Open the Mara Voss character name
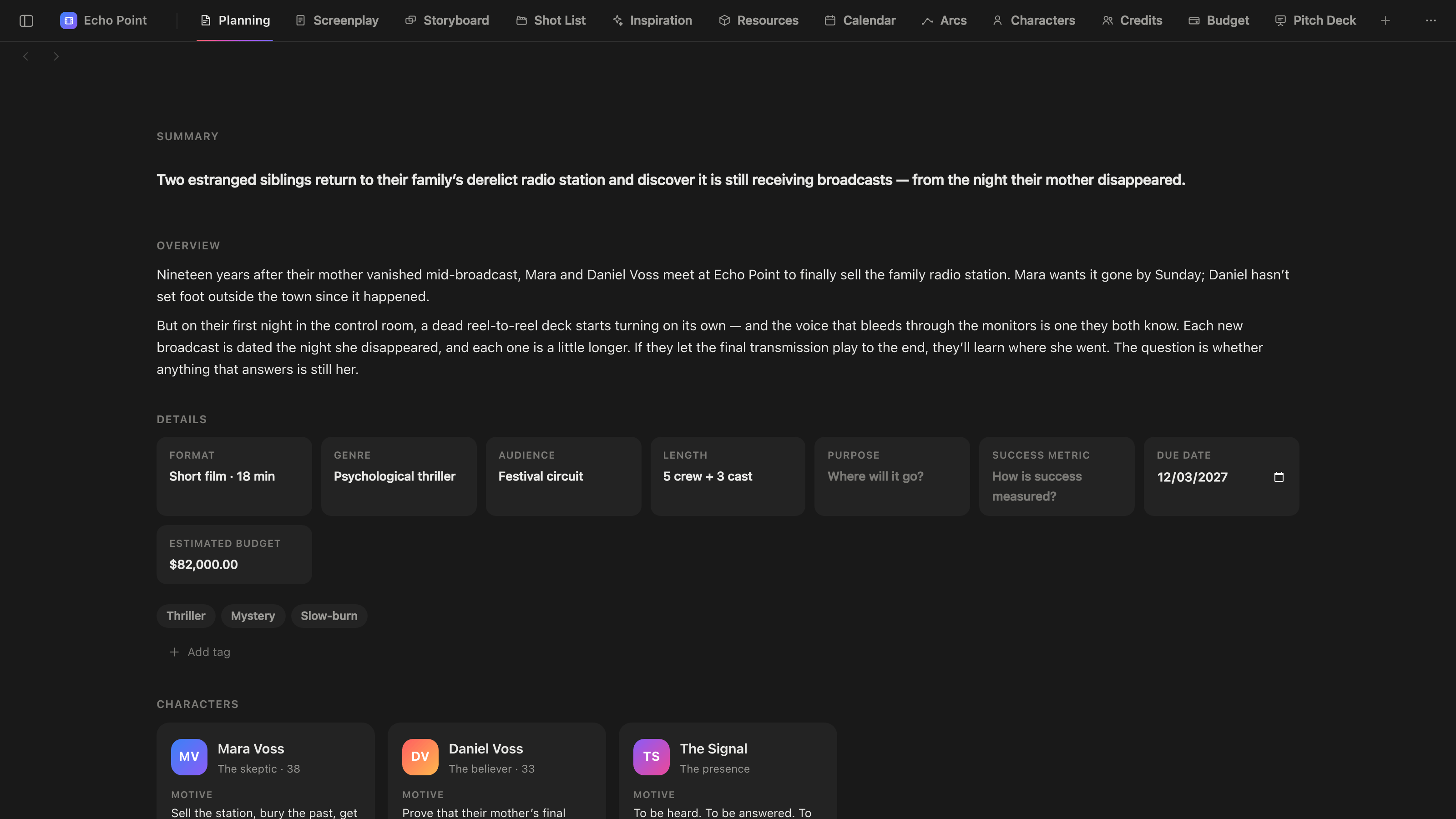Viewport: 1456px width, 819px height. 251,749
